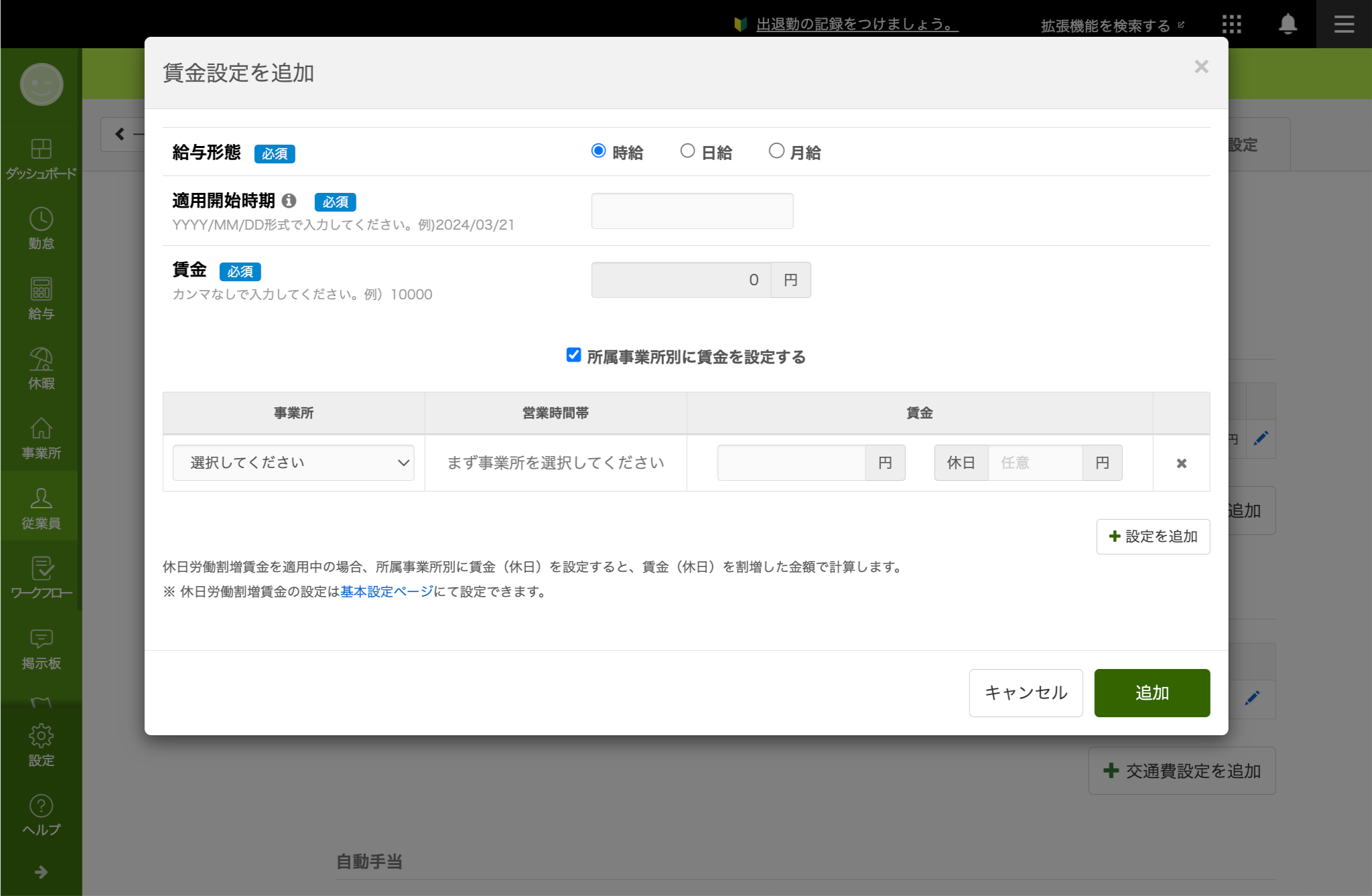The image size is (1372, 896).
Task: Click 交通費設定を追加 button behind dialog
Action: point(1182,771)
